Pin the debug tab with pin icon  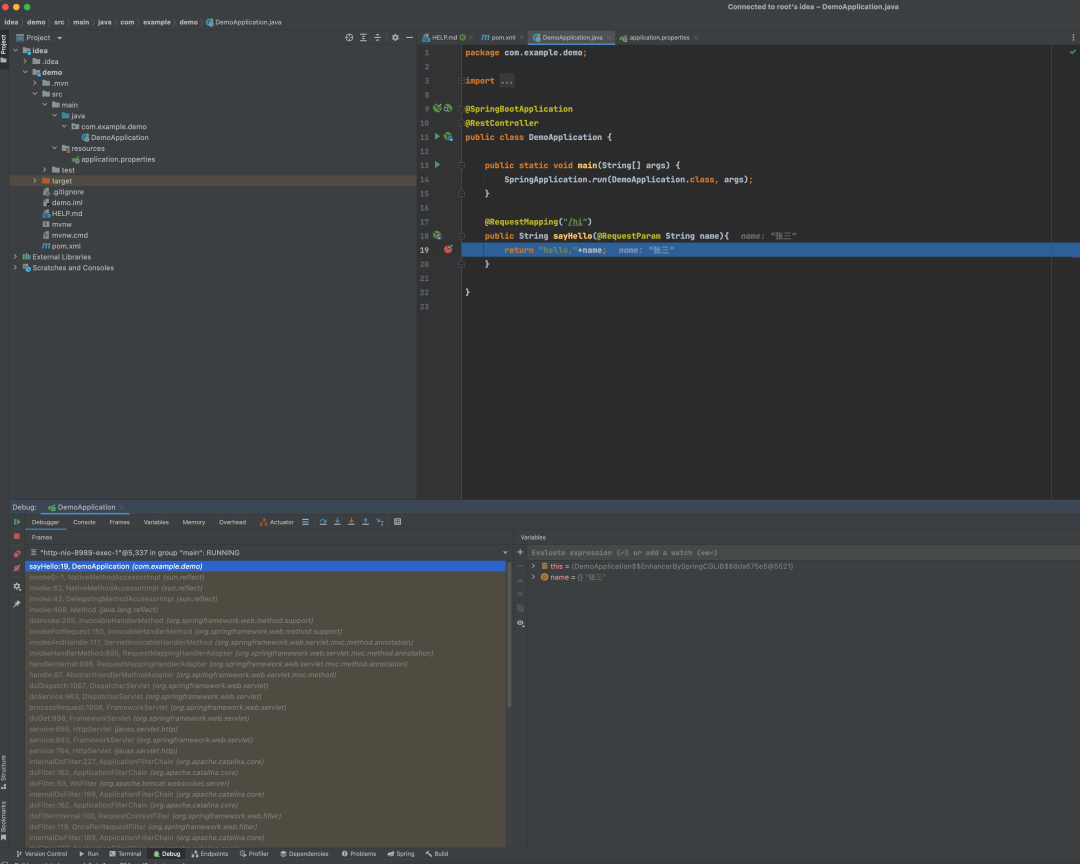point(17,604)
